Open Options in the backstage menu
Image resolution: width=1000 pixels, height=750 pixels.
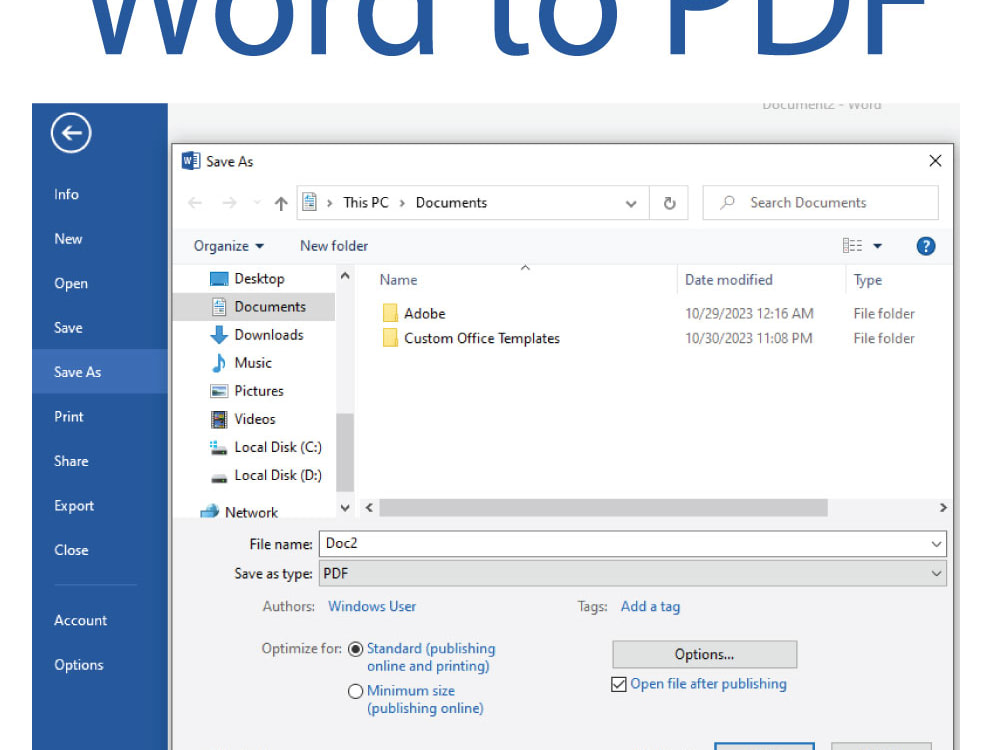click(x=78, y=665)
